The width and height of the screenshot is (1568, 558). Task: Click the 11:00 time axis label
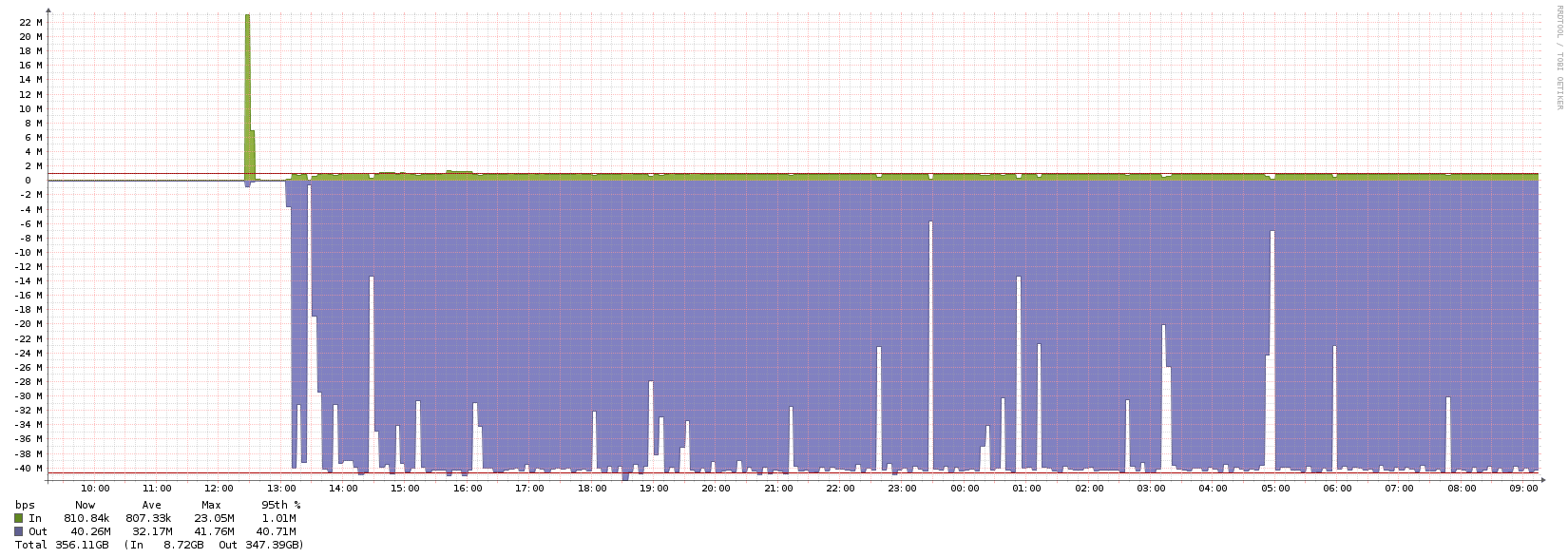coord(157,489)
